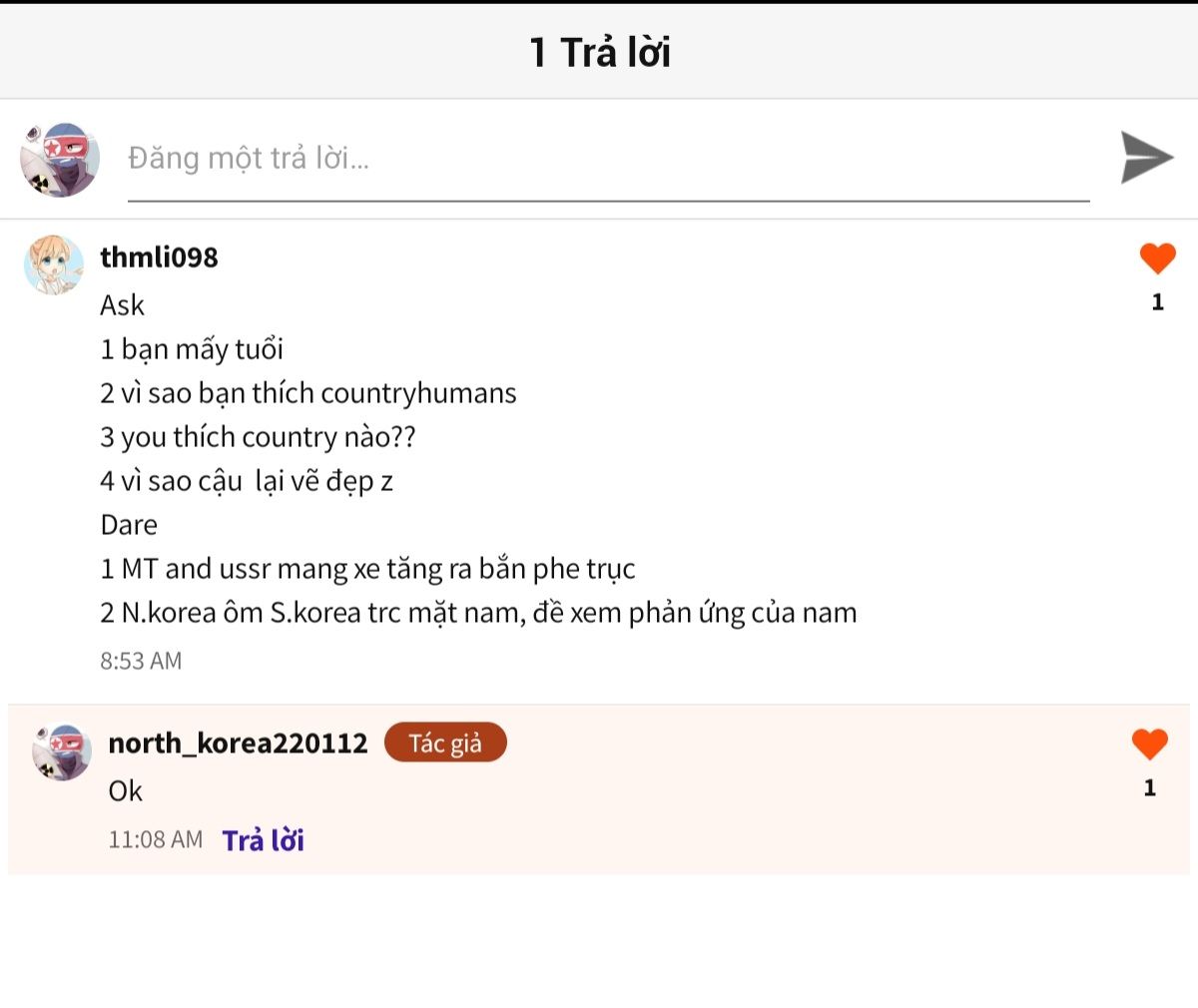The width and height of the screenshot is (1198, 1008).
Task: Click the "1 Trả lời" header title
Action: [599, 52]
